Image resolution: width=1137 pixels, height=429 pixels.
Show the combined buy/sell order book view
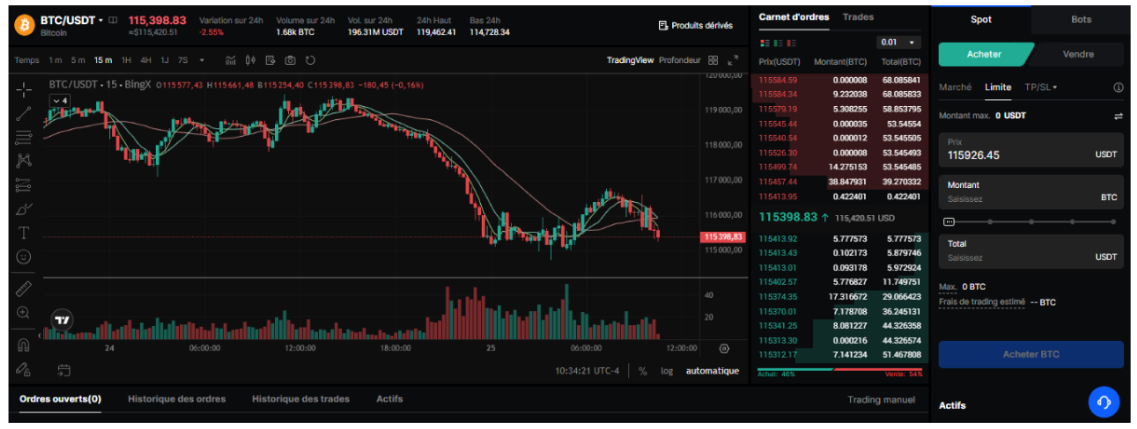[763, 43]
